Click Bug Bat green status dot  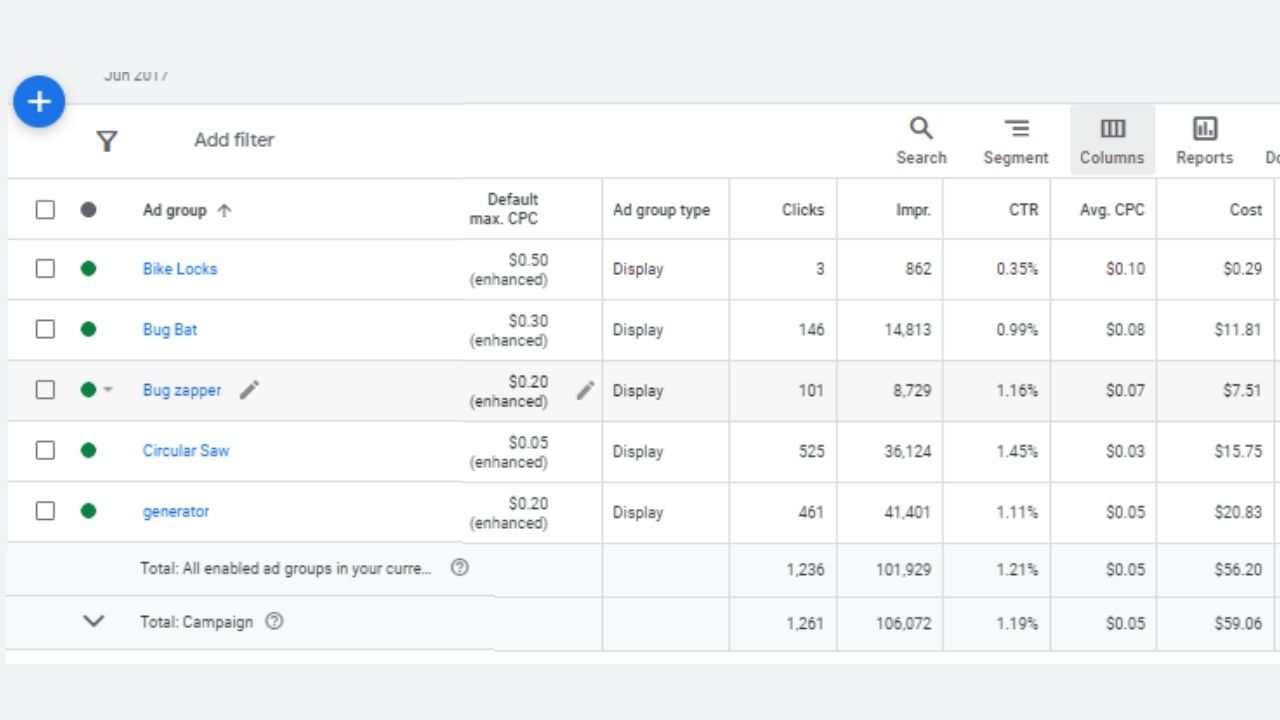(88, 329)
